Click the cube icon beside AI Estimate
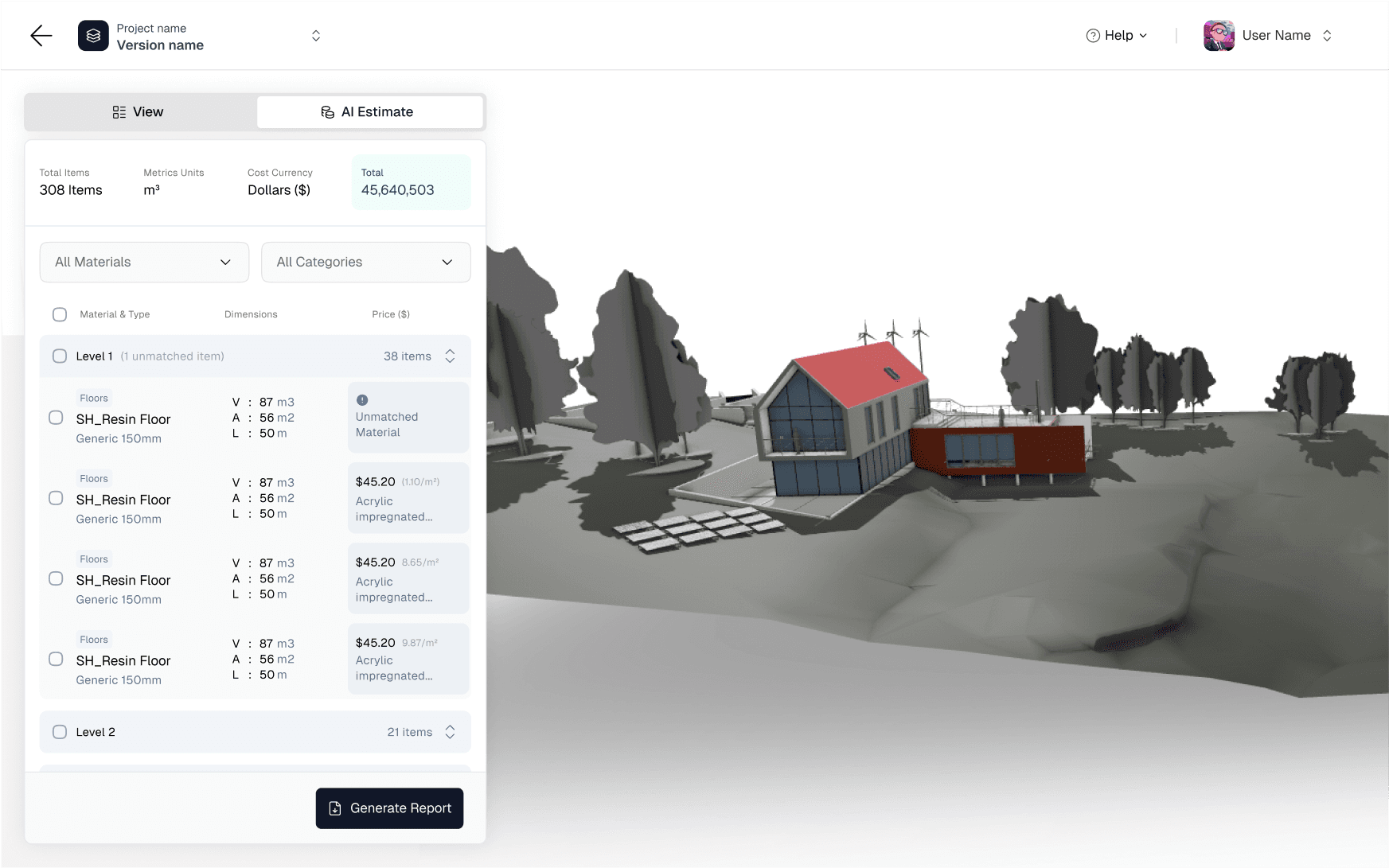 click(327, 111)
